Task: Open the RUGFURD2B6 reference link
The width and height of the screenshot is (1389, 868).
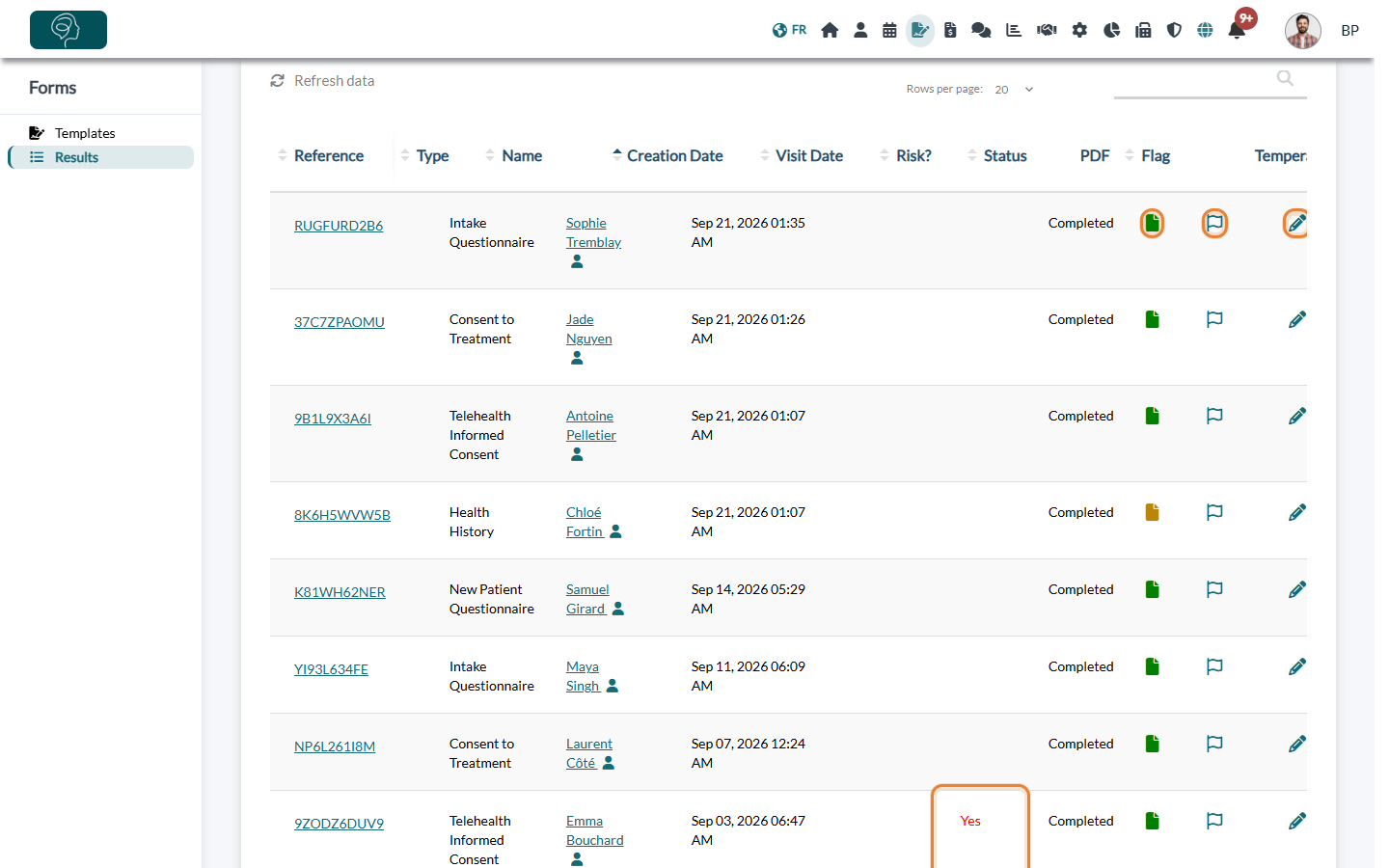Action: [339, 226]
